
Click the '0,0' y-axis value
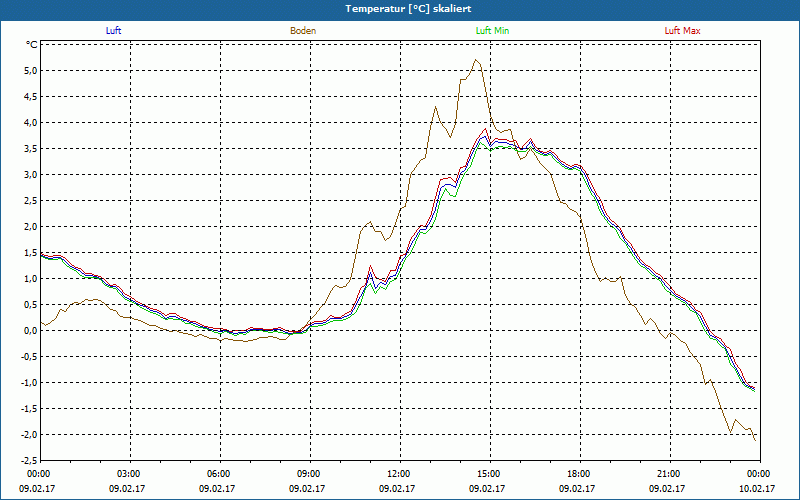[x=32, y=331]
